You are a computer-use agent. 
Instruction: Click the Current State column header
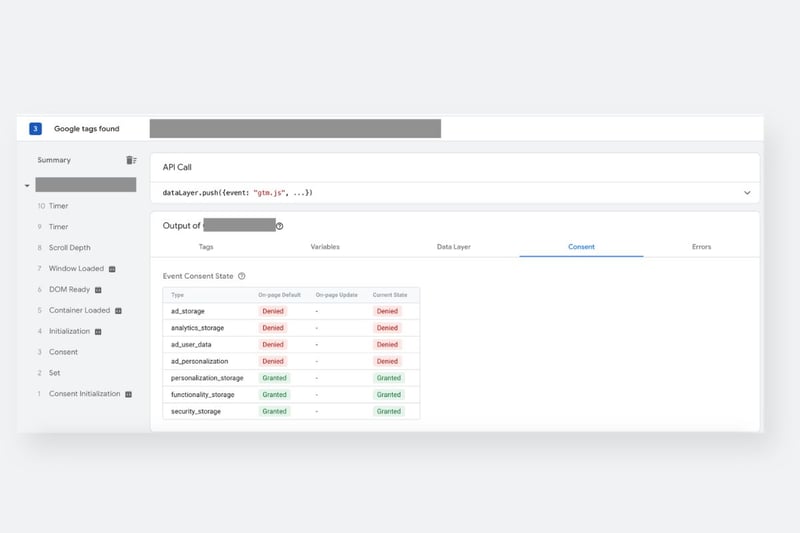[x=390, y=295]
